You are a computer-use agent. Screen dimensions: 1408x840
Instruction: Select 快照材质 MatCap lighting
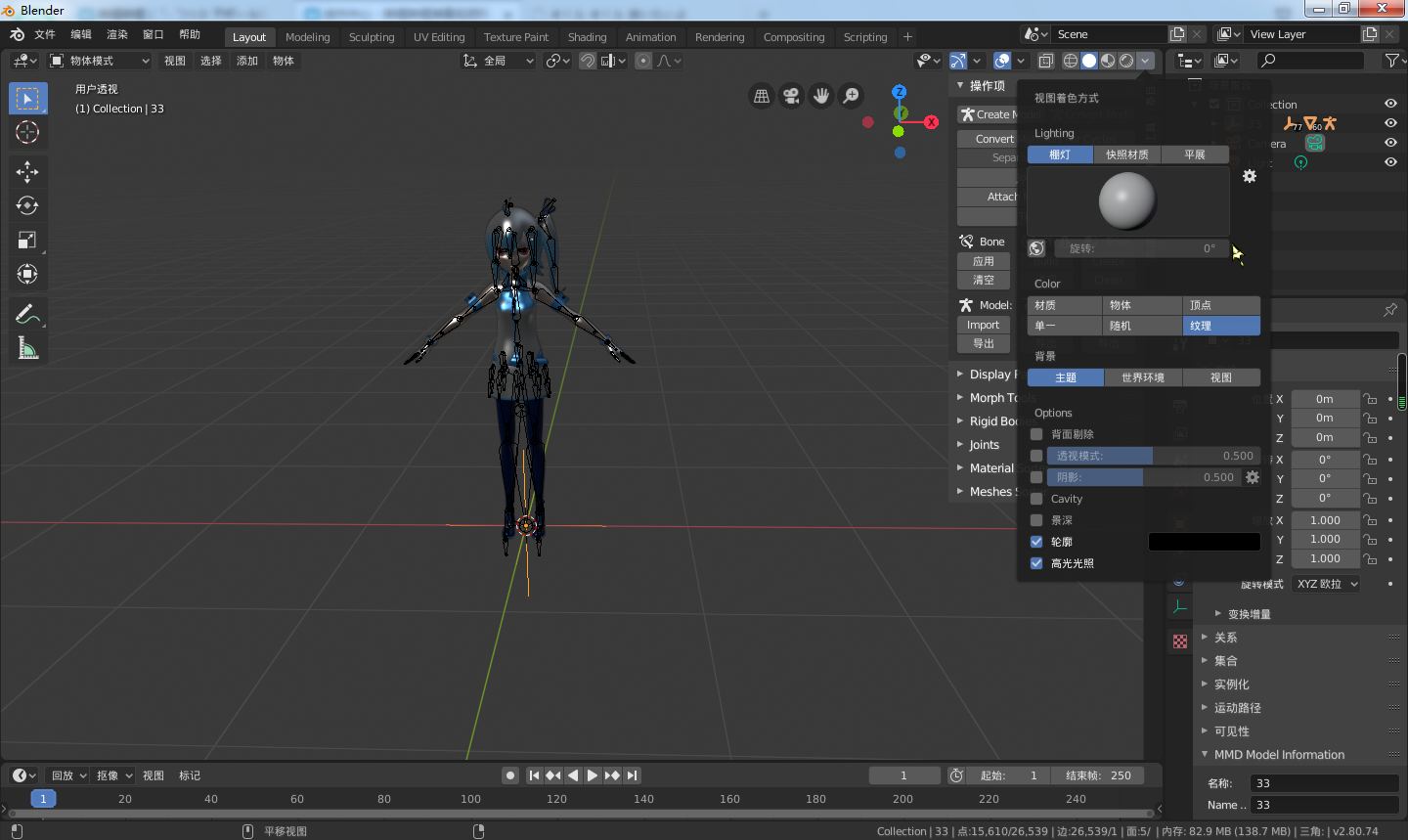click(x=1126, y=155)
